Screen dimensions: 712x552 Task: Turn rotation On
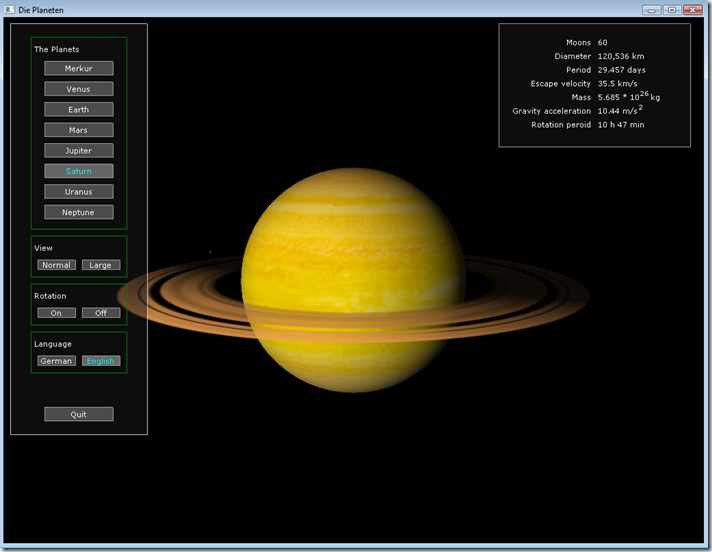tap(56, 313)
